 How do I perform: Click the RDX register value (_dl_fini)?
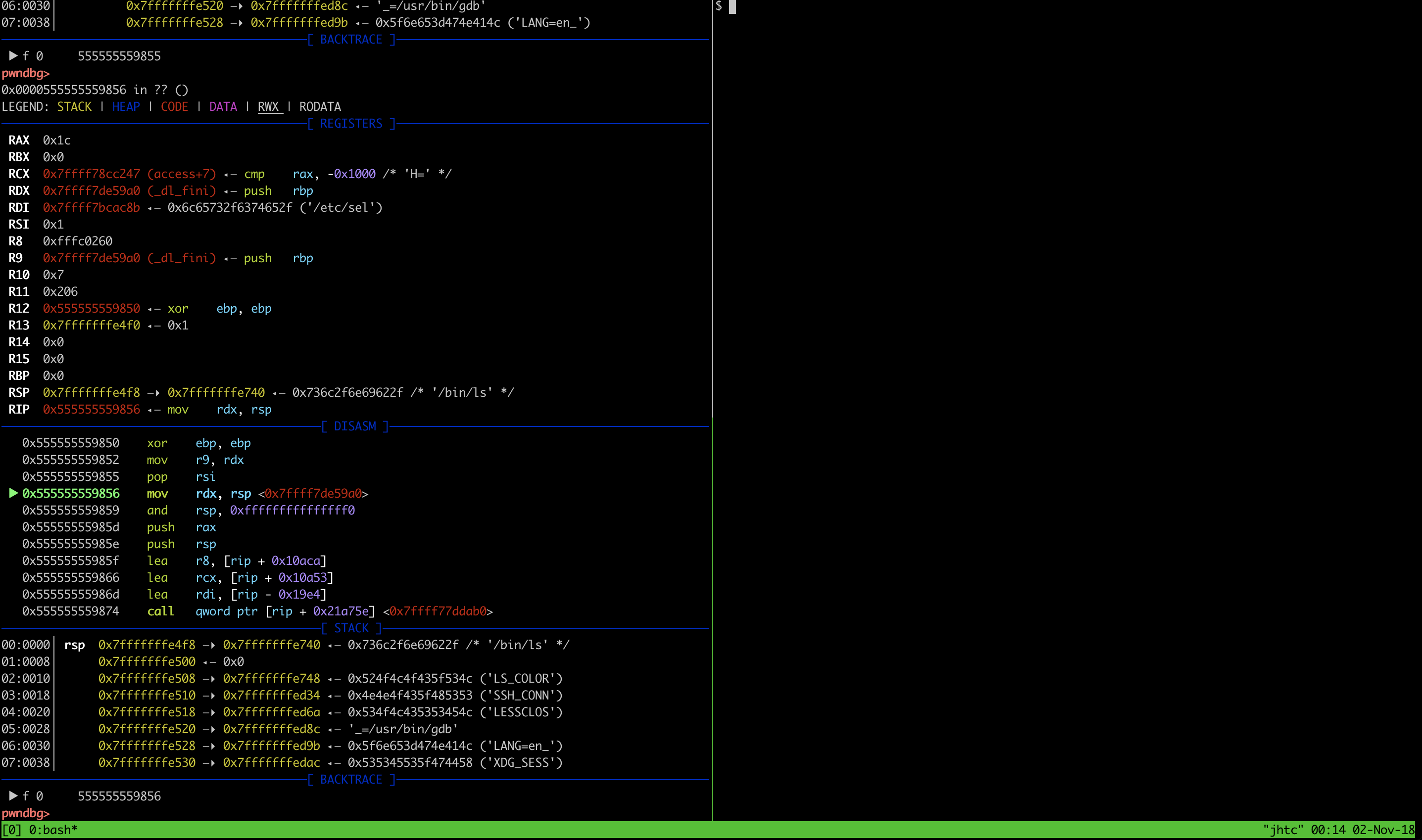[130, 191]
